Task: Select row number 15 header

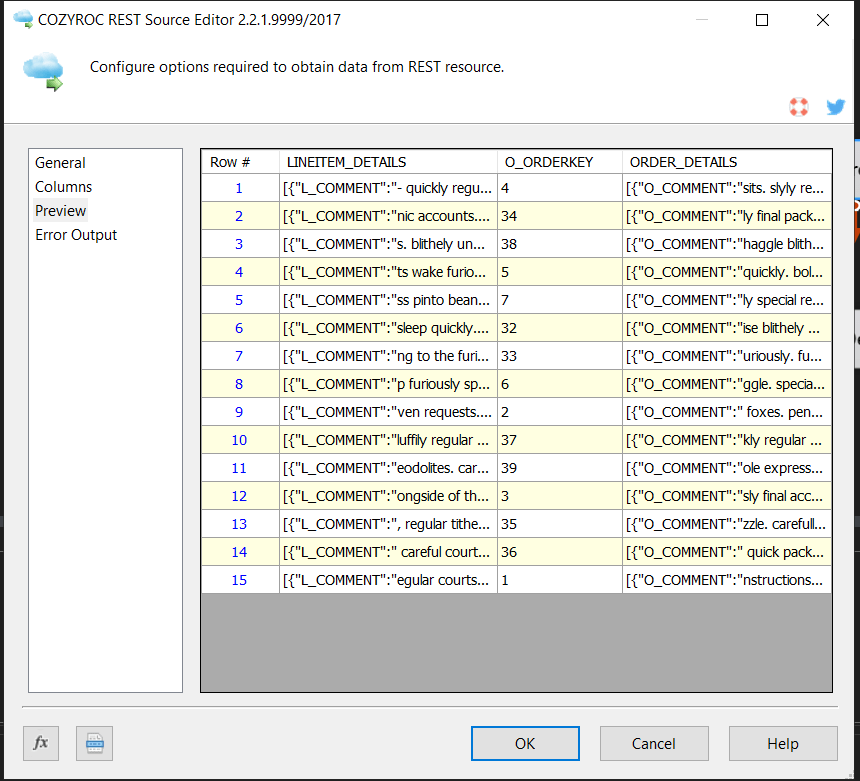Action: click(x=240, y=580)
